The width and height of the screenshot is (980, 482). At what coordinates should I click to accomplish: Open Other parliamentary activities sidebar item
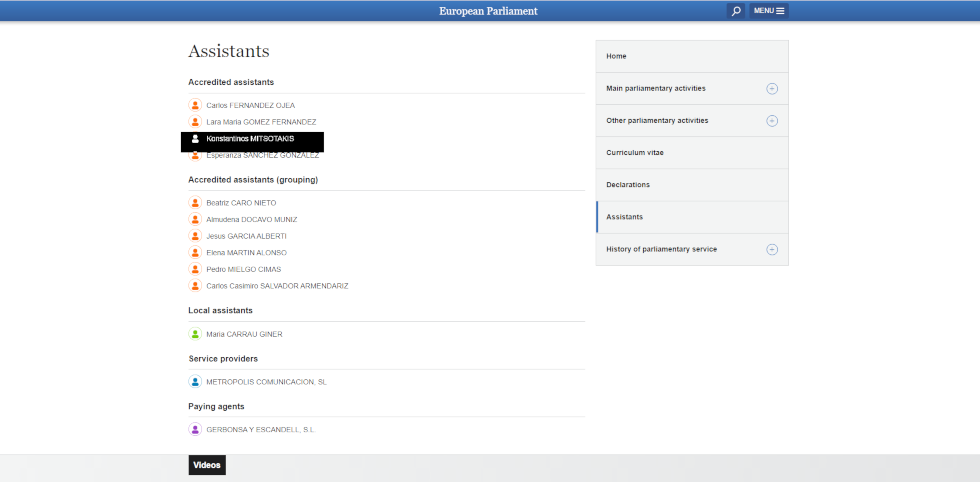pos(692,121)
